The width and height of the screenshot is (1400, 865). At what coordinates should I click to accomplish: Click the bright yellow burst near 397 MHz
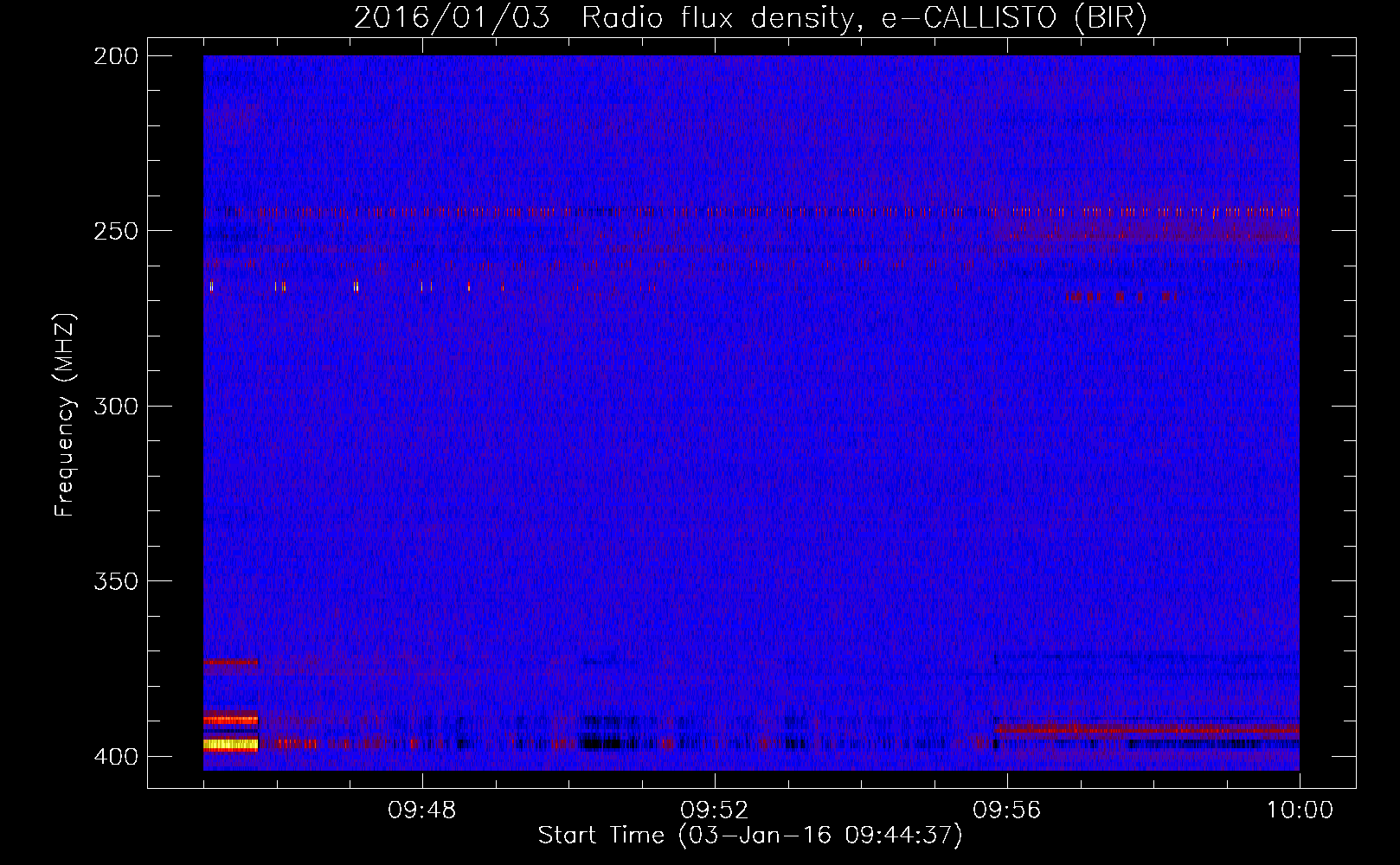[230, 744]
